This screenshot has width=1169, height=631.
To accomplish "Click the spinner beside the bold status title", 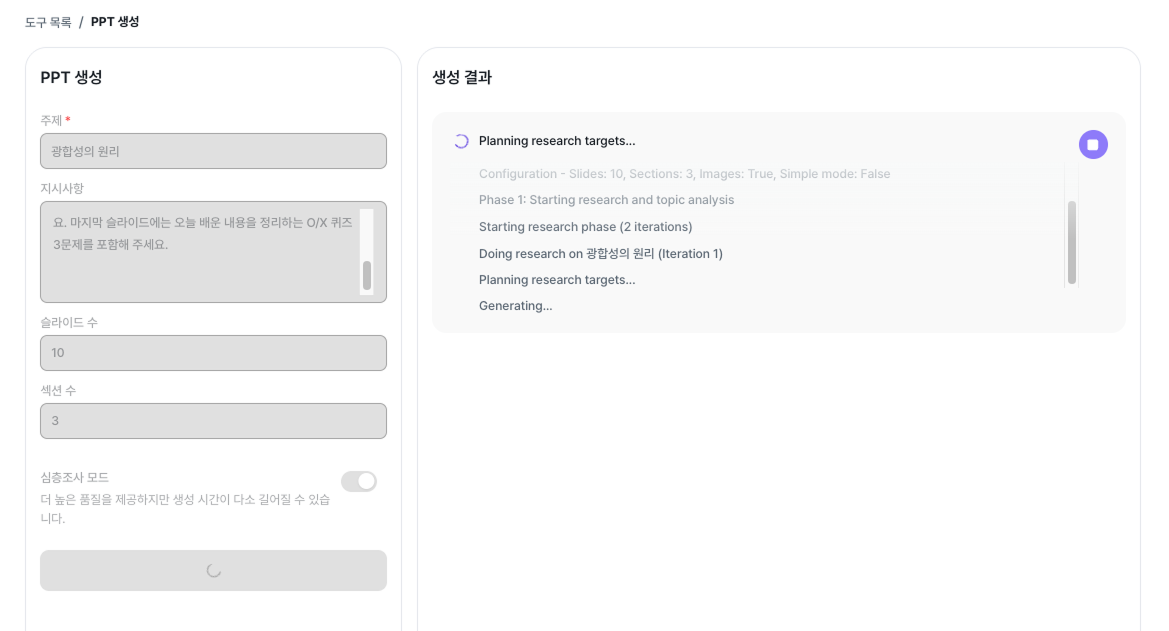I will (x=461, y=141).
